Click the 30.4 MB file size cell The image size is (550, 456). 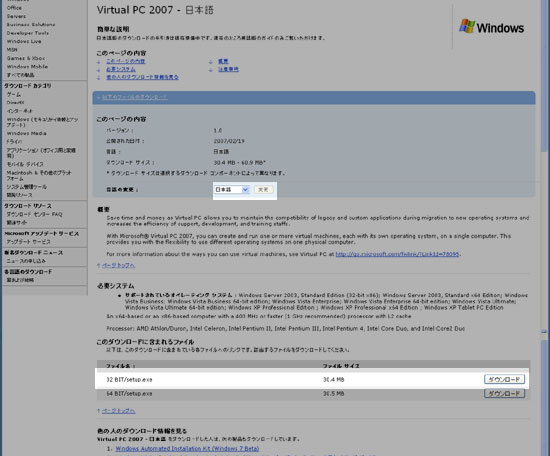(333, 380)
